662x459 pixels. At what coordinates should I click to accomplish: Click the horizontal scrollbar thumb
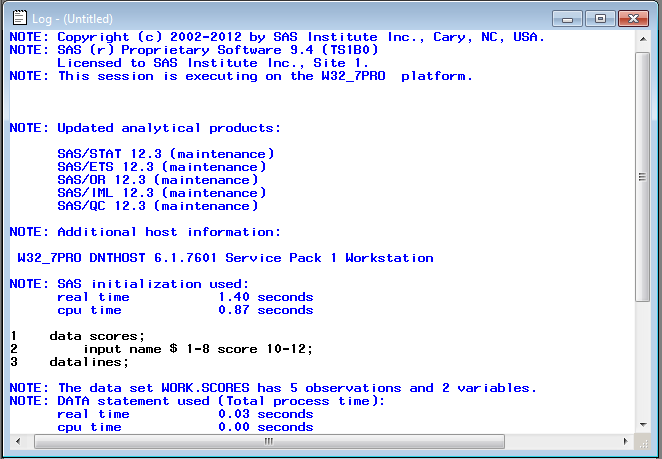(267, 441)
